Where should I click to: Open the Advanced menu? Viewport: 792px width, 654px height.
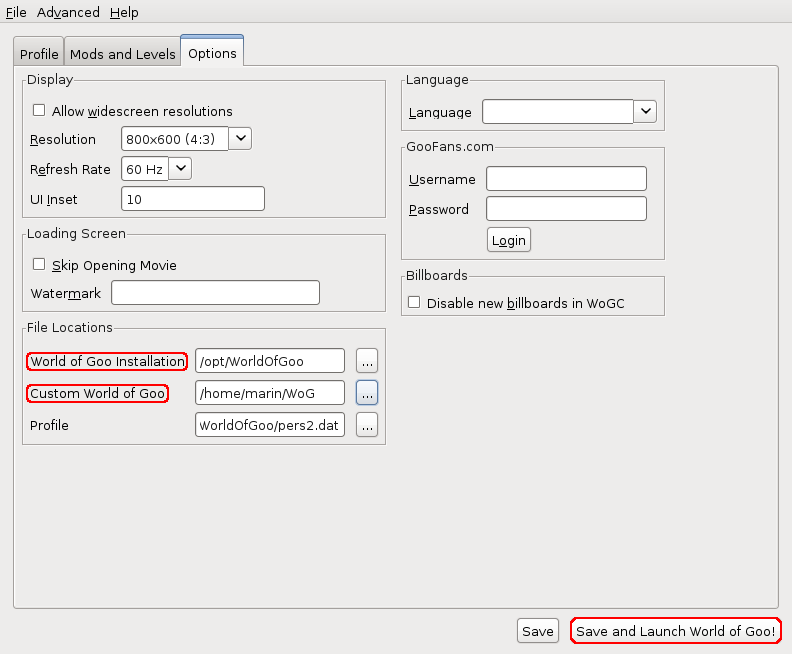pos(68,13)
